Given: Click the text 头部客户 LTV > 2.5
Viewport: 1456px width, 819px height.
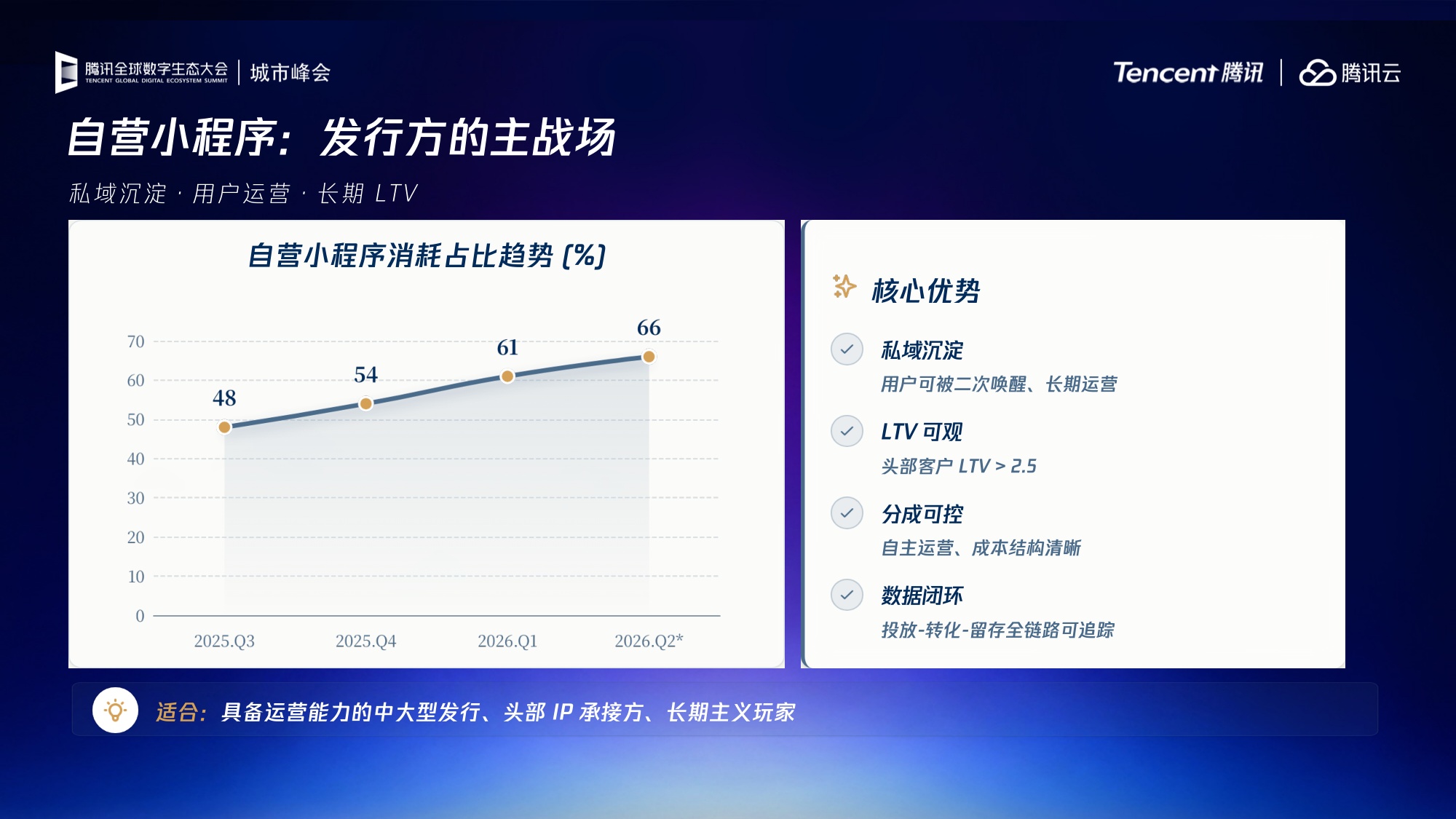Looking at the screenshot, I should click(x=959, y=466).
